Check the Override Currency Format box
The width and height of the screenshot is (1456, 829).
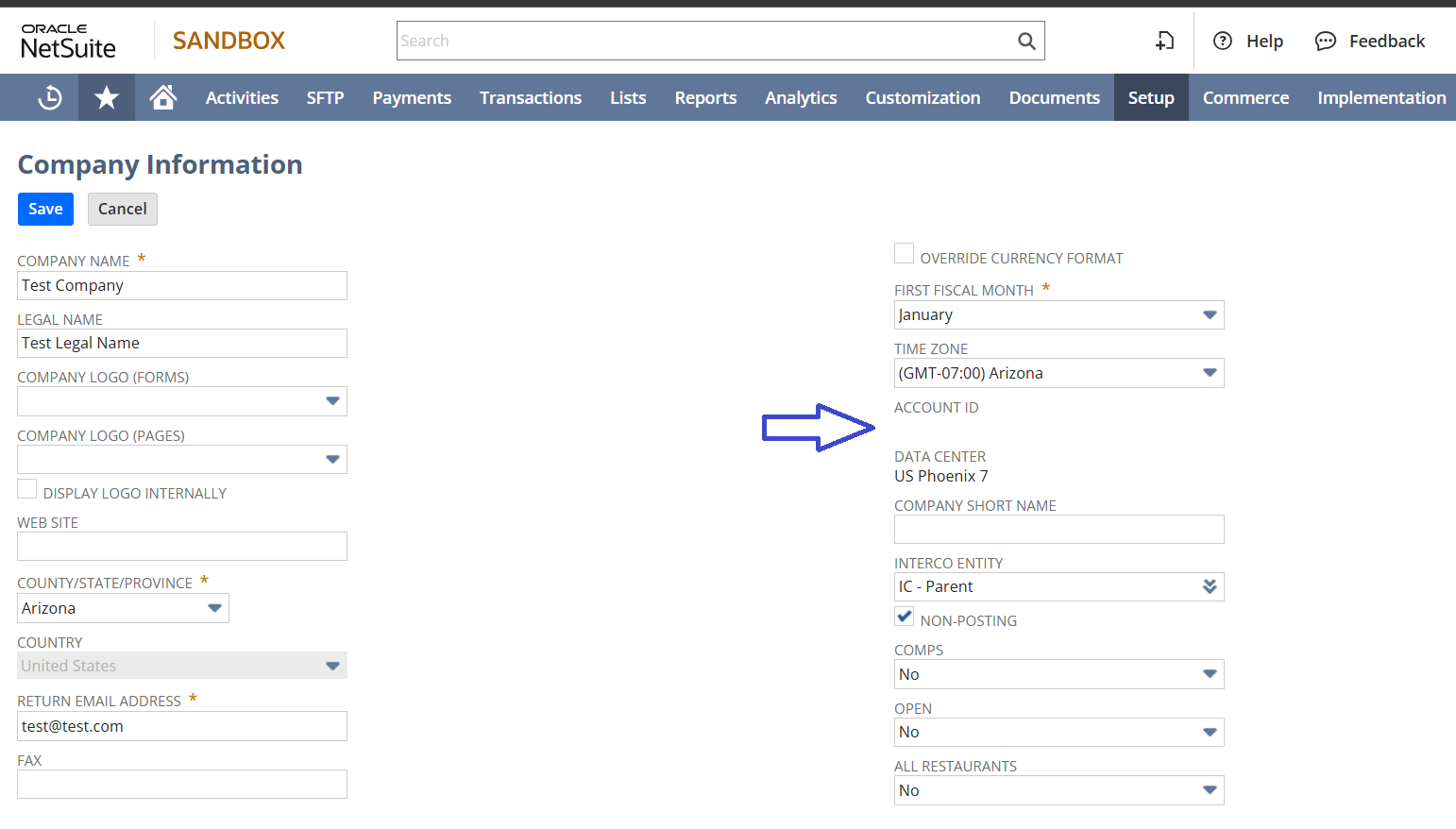coord(904,254)
